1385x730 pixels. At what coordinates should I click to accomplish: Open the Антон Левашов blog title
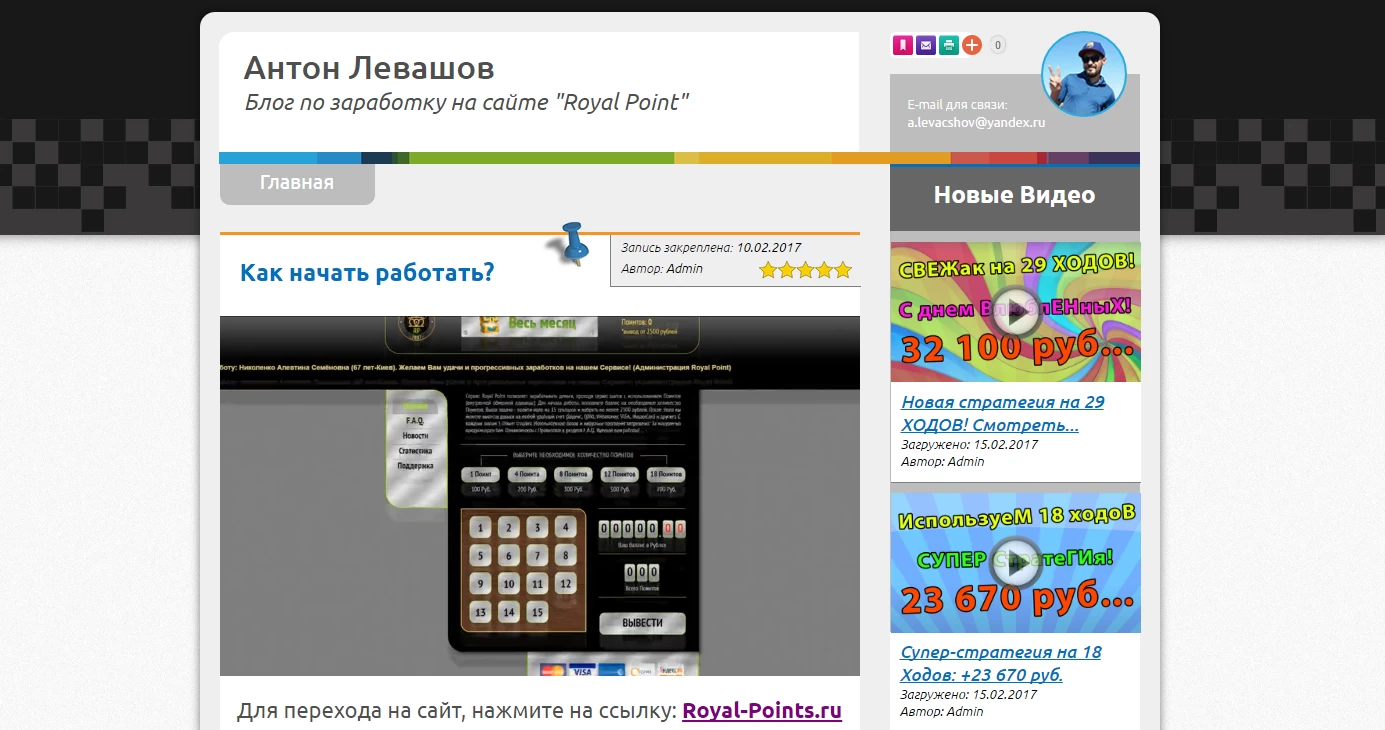coord(369,68)
